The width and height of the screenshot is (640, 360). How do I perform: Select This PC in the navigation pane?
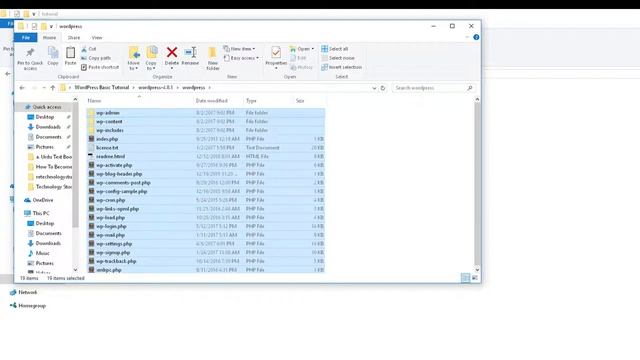[x=41, y=213]
